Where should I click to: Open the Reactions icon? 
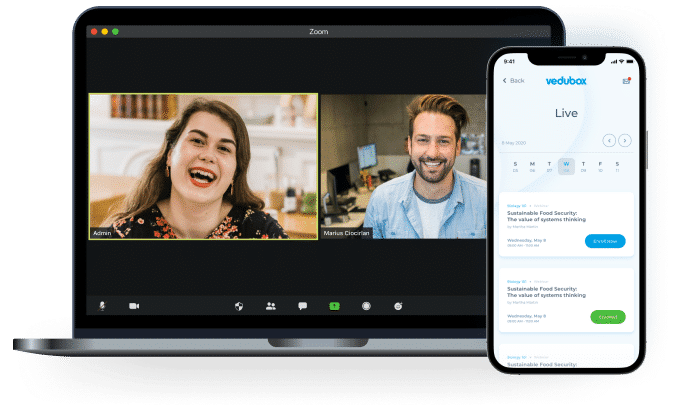coord(398,306)
